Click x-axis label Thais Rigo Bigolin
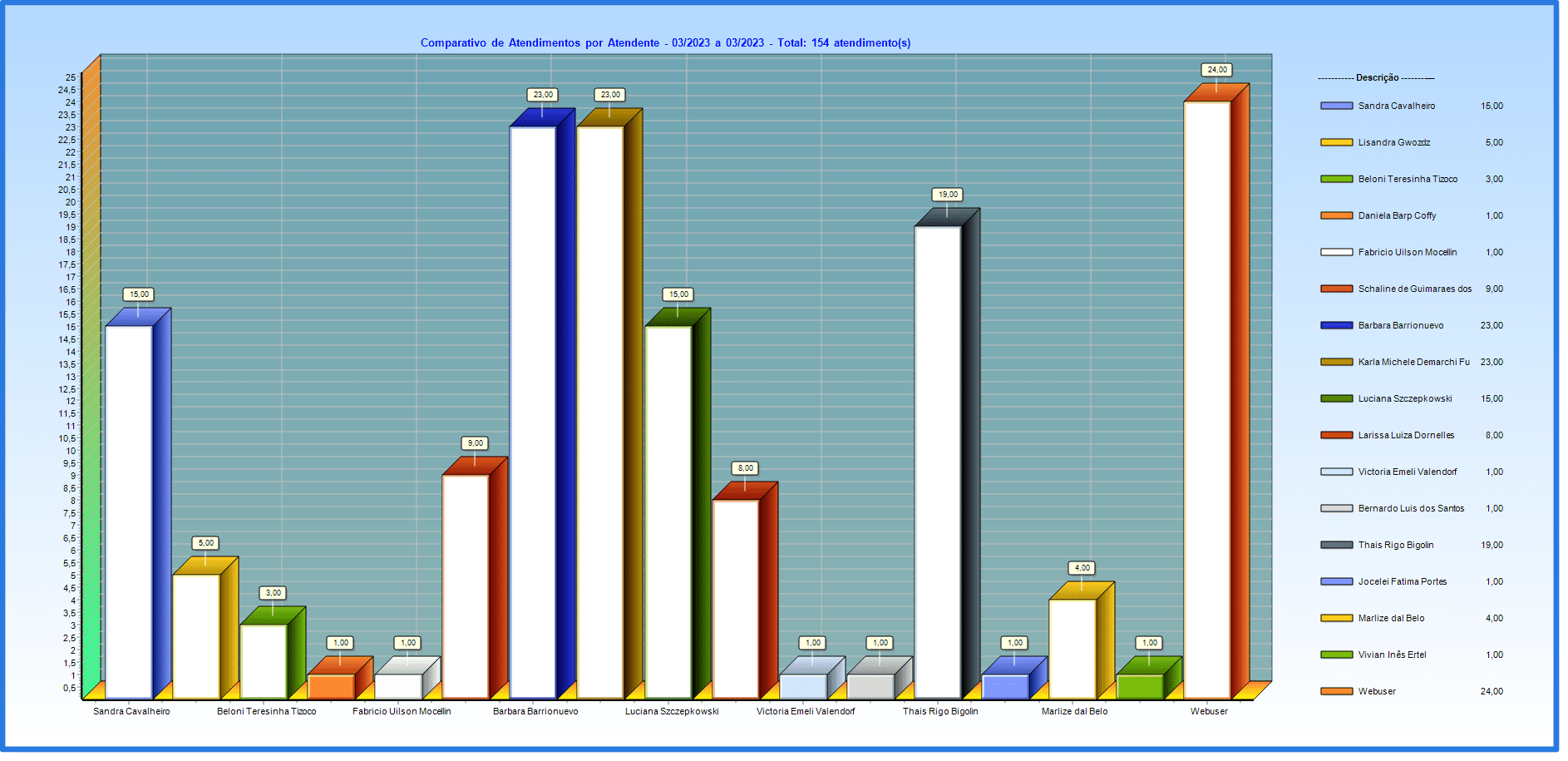Screen dimensions: 1568x761 [940, 712]
